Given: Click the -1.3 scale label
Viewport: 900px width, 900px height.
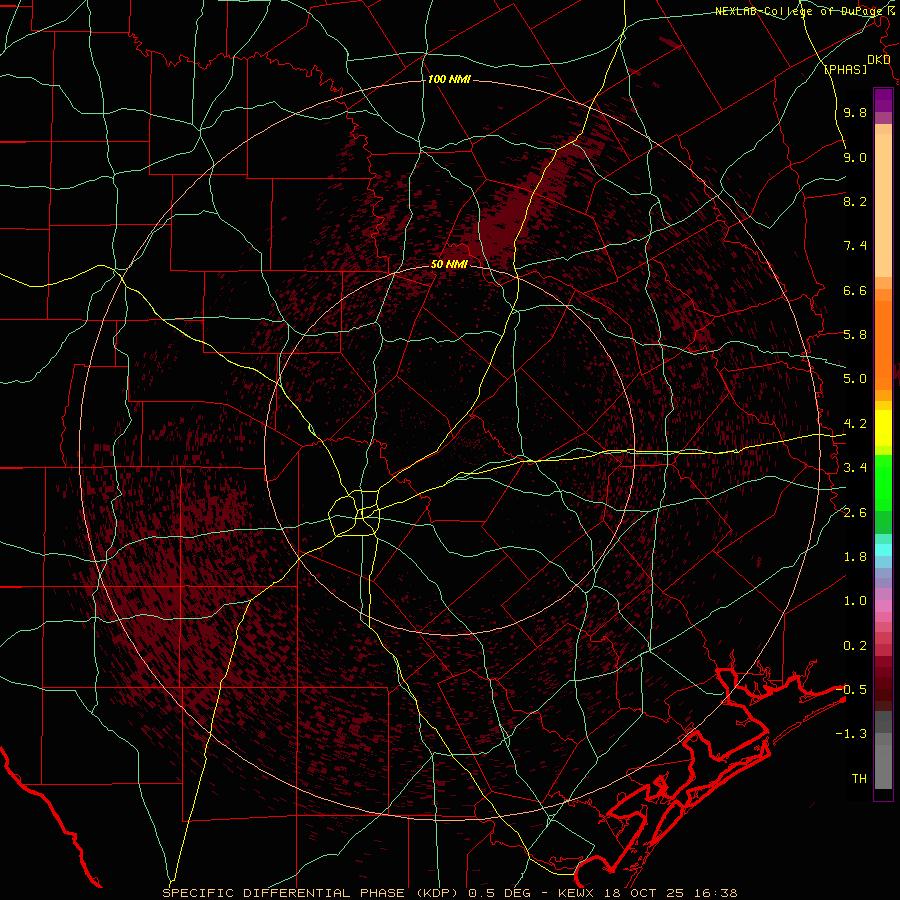Looking at the screenshot, I should tap(851, 734).
